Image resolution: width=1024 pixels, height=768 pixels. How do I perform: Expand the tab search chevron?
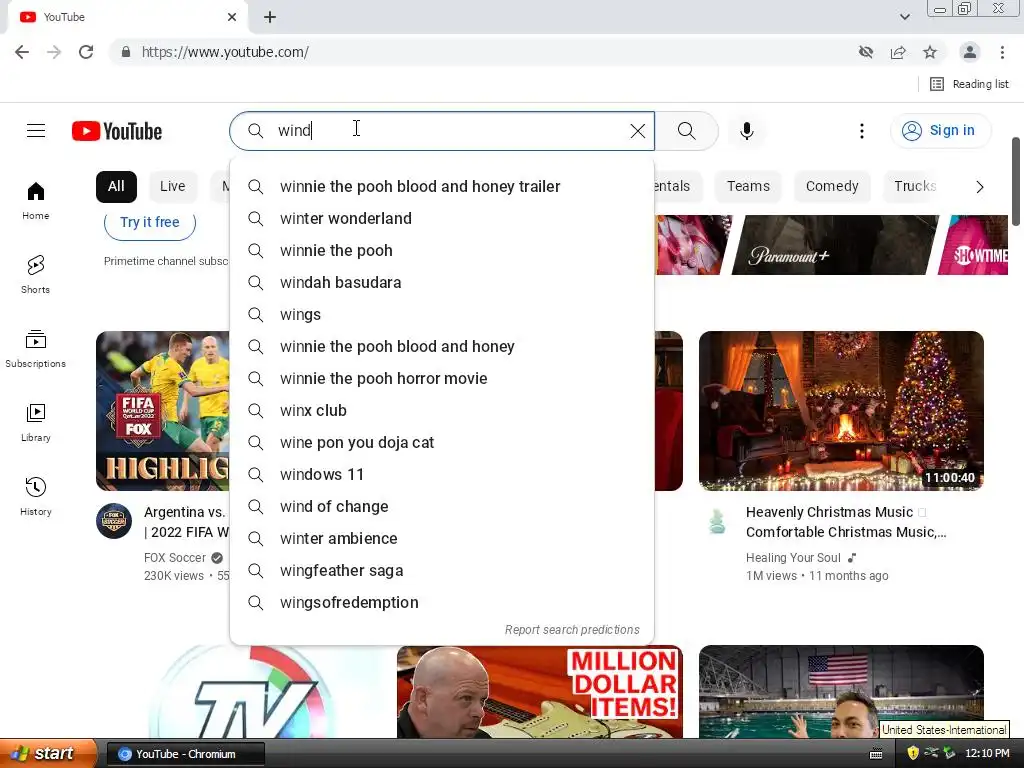pyautogui.click(x=904, y=17)
